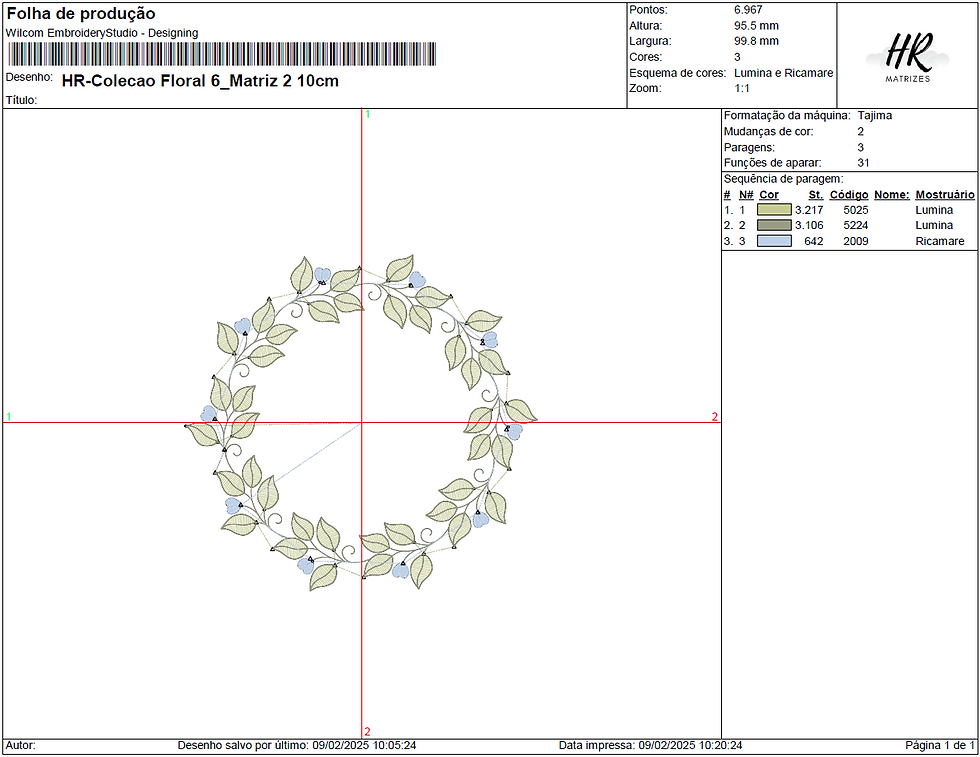
Task: Click code '2009' in the sequence table
Action: pyautogui.click(x=856, y=241)
